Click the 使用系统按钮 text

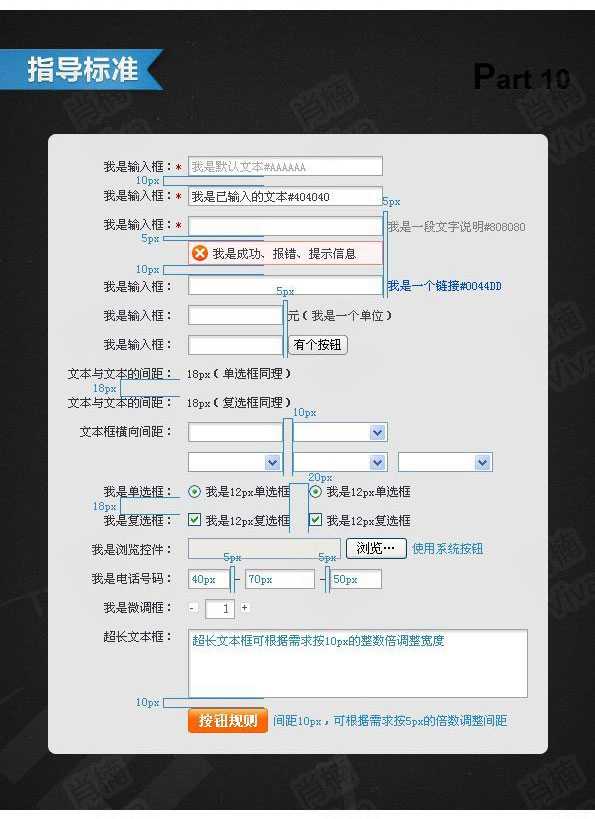tap(448, 549)
